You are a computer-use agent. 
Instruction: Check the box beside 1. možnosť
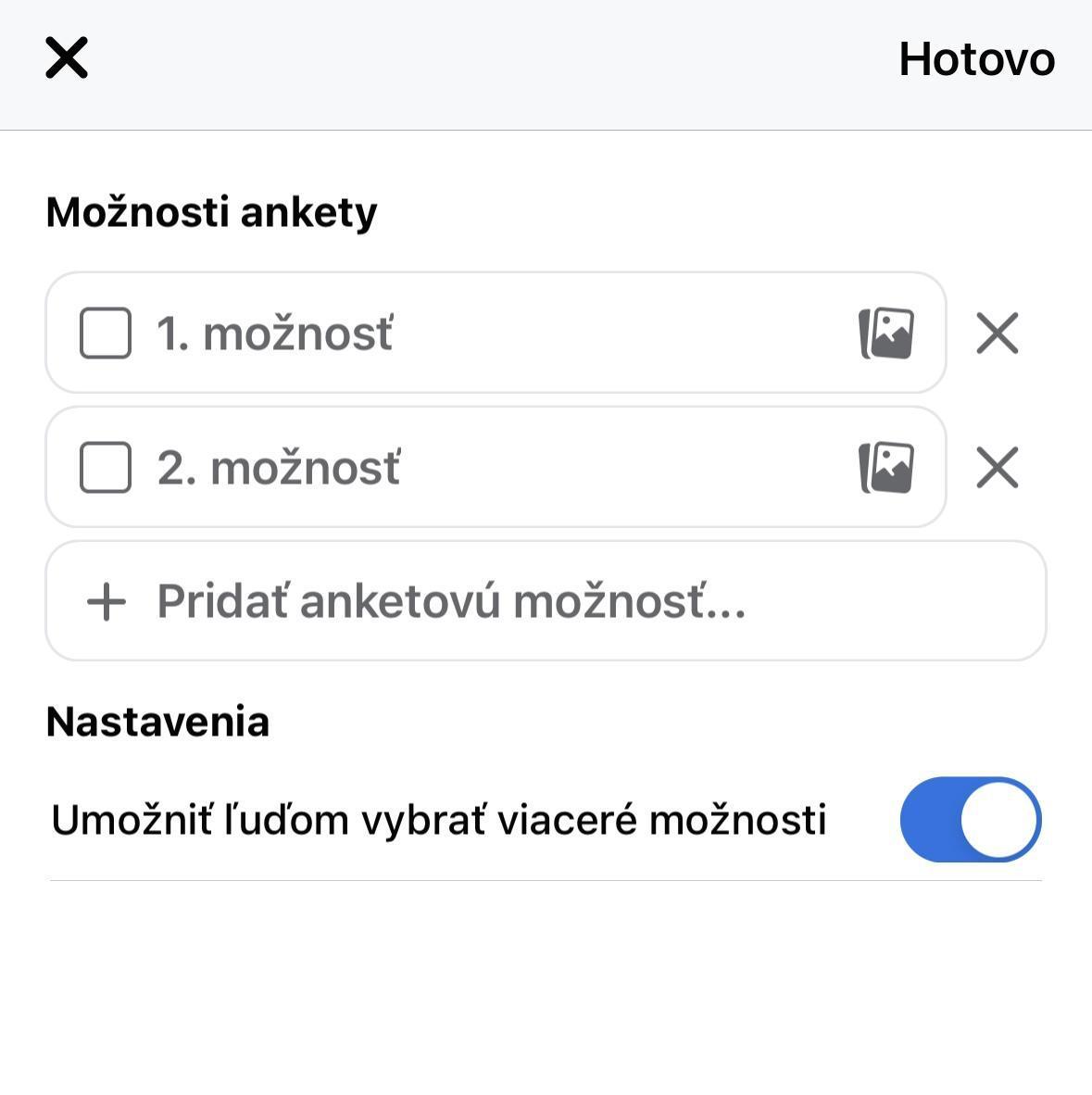pos(106,334)
